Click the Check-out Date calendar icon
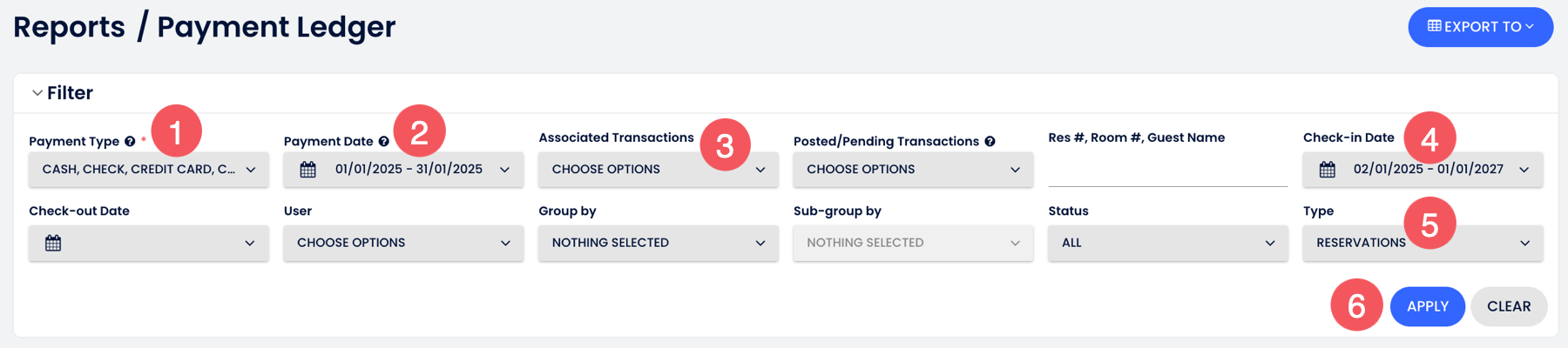This screenshot has height=348, width=1568. point(53,243)
